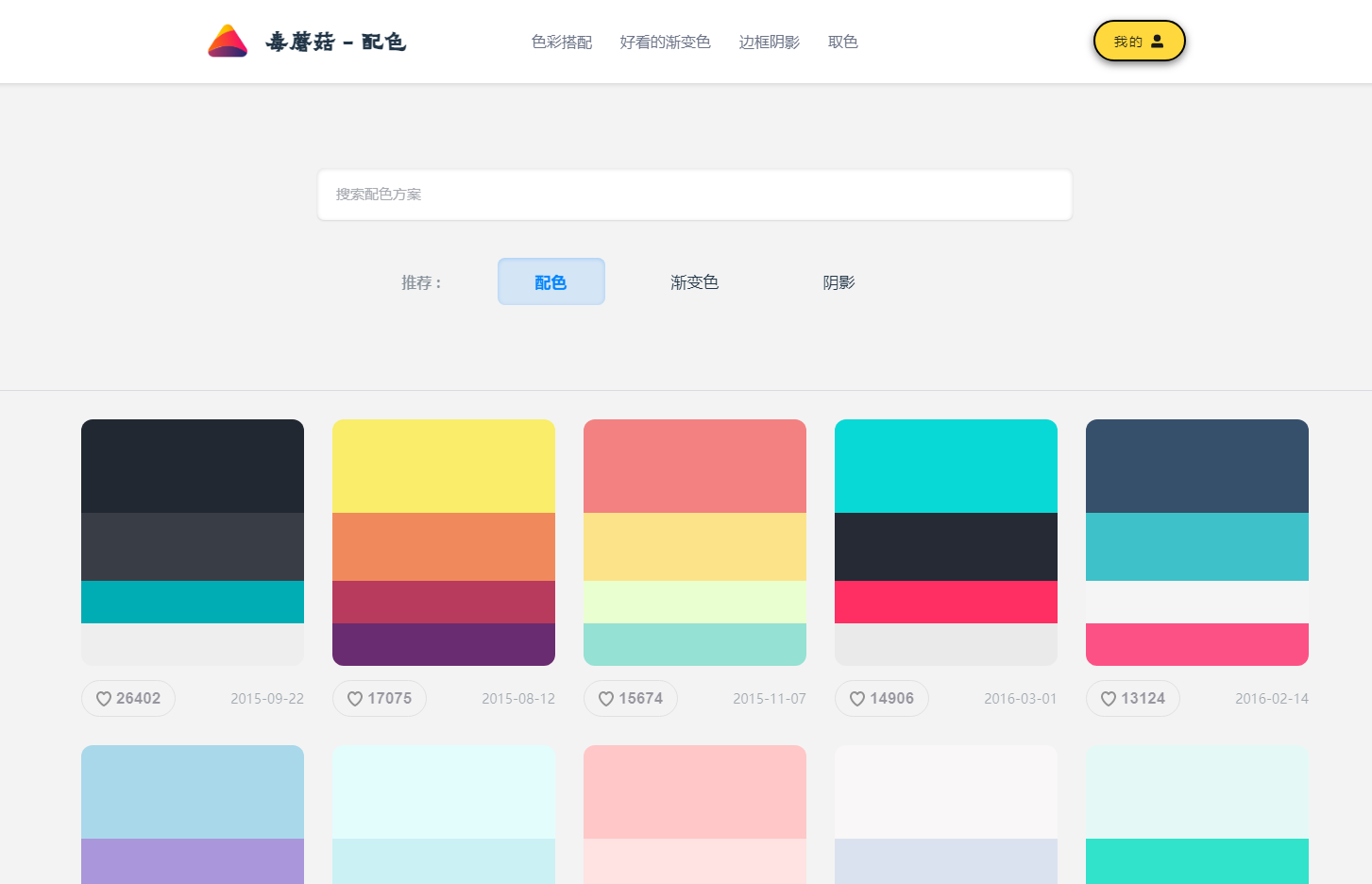
Task: Go to 好看的渐变色 page
Action: coord(665,42)
